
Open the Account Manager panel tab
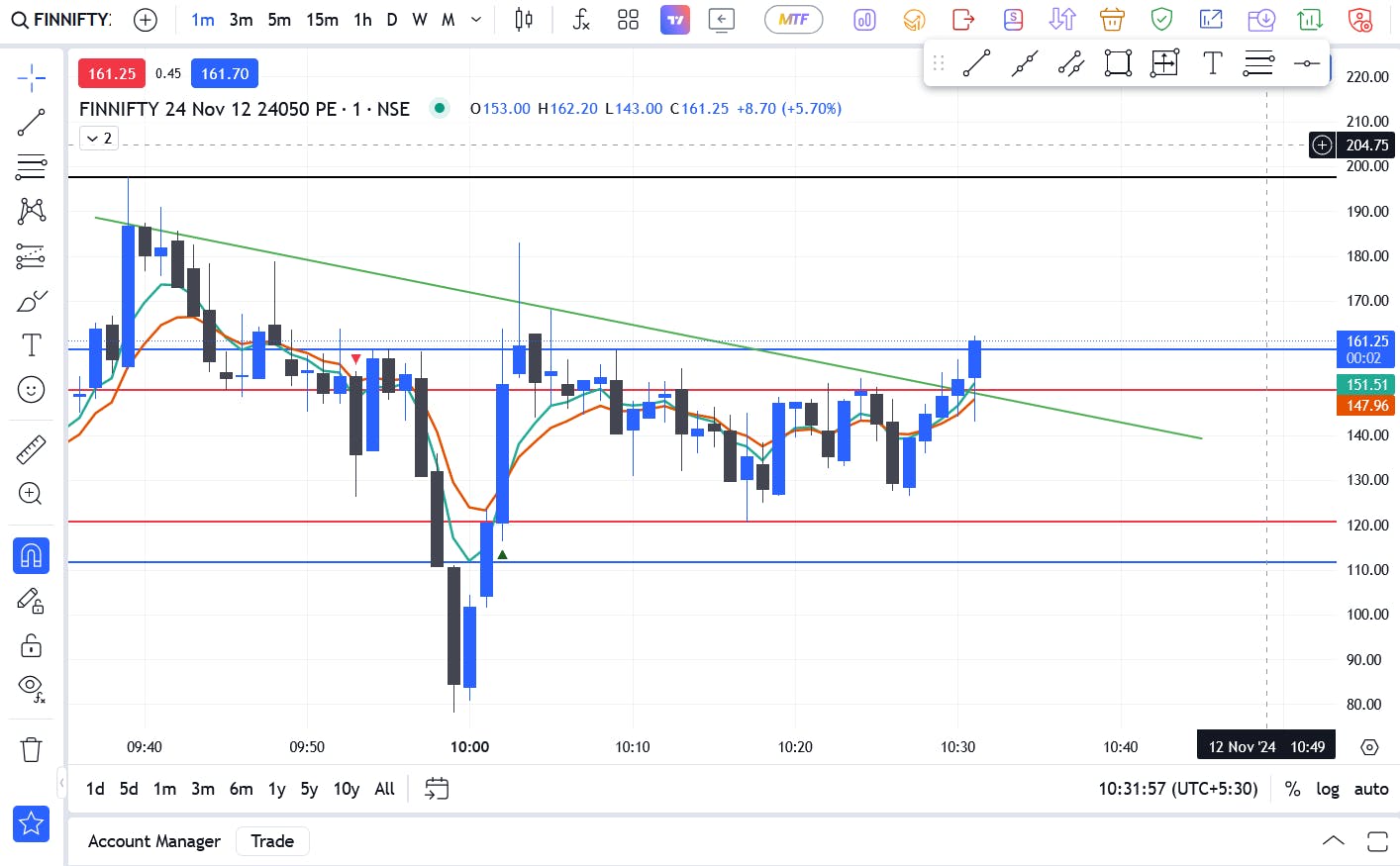pos(154,841)
